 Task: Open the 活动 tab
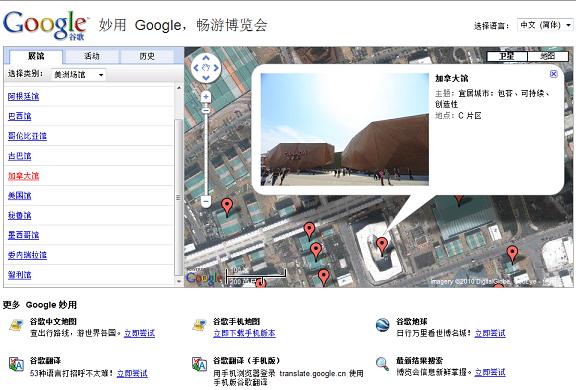(x=91, y=56)
